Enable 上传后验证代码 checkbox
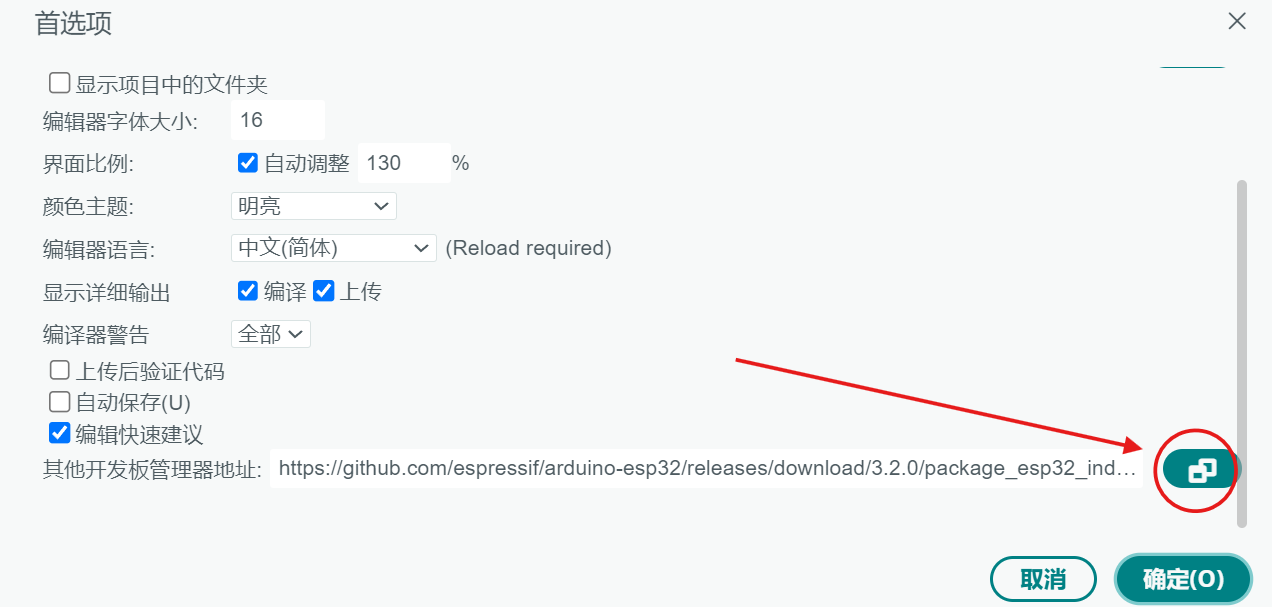 tap(60, 371)
